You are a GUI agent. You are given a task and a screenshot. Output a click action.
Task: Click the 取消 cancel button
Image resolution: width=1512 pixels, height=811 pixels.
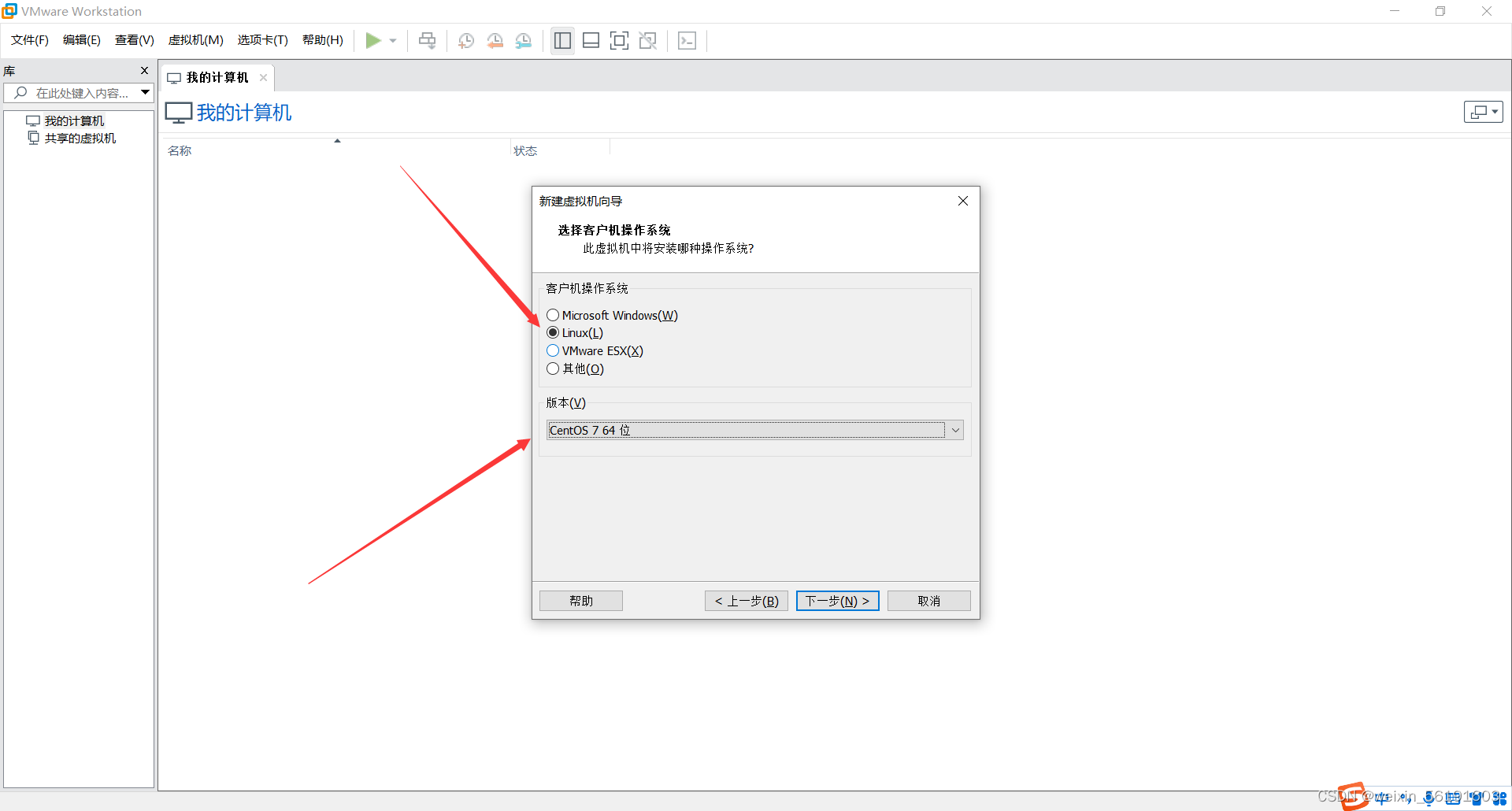(x=929, y=601)
